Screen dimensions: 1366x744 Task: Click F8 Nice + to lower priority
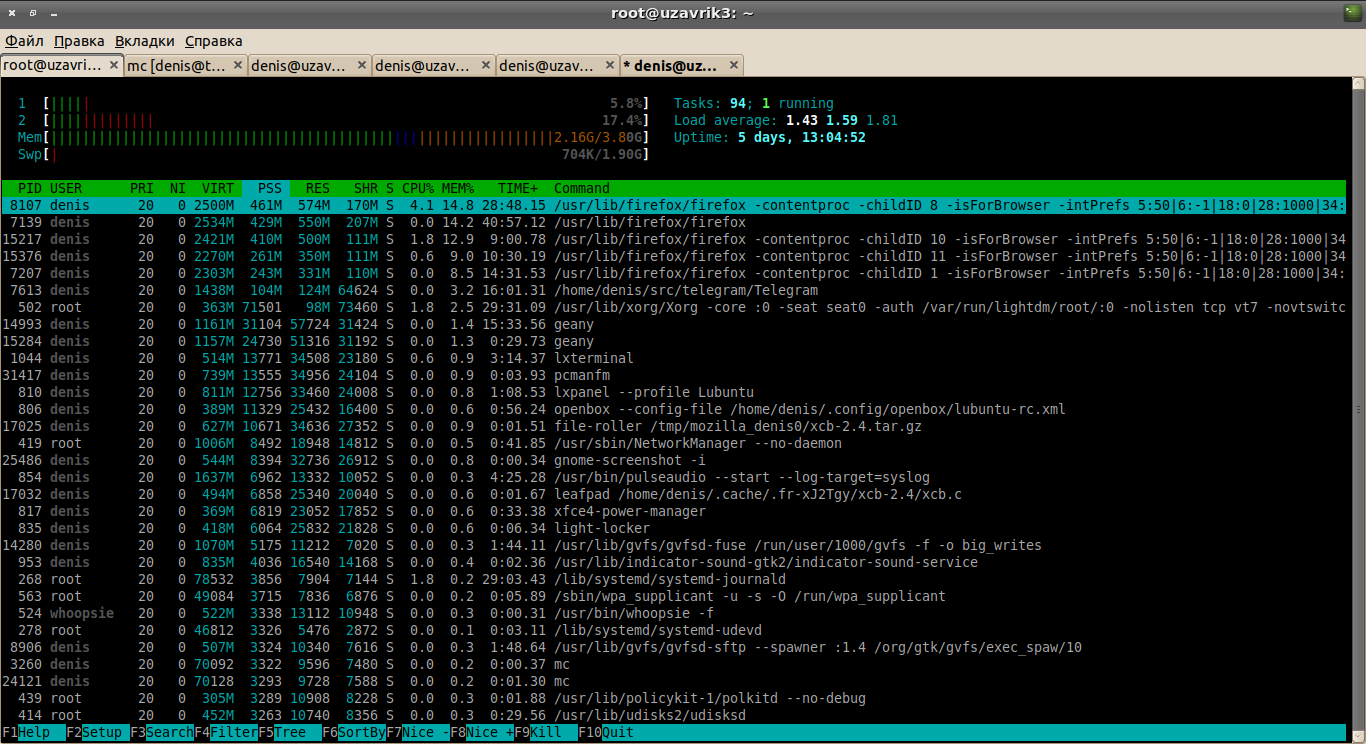[x=482, y=732]
